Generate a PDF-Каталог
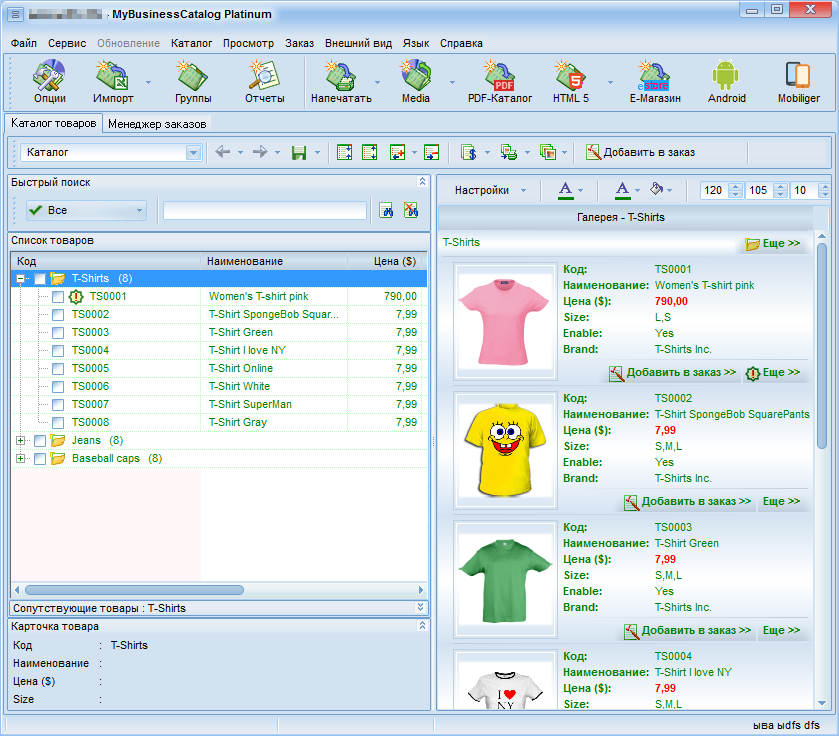This screenshot has width=839, height=736. pyautogui.click(x=500, y=81)
